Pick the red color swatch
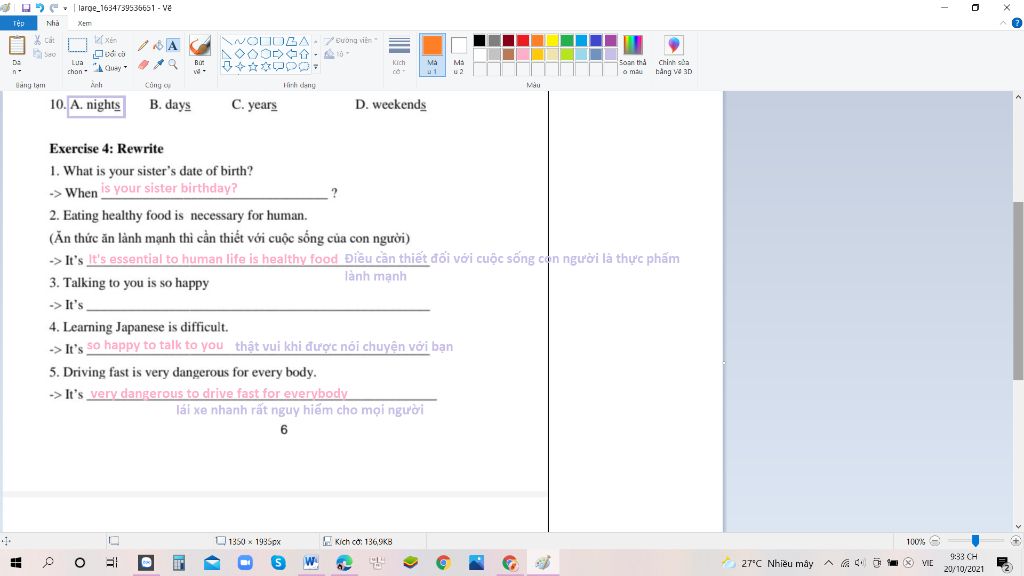1024x576 pixels. pos(523,40)
